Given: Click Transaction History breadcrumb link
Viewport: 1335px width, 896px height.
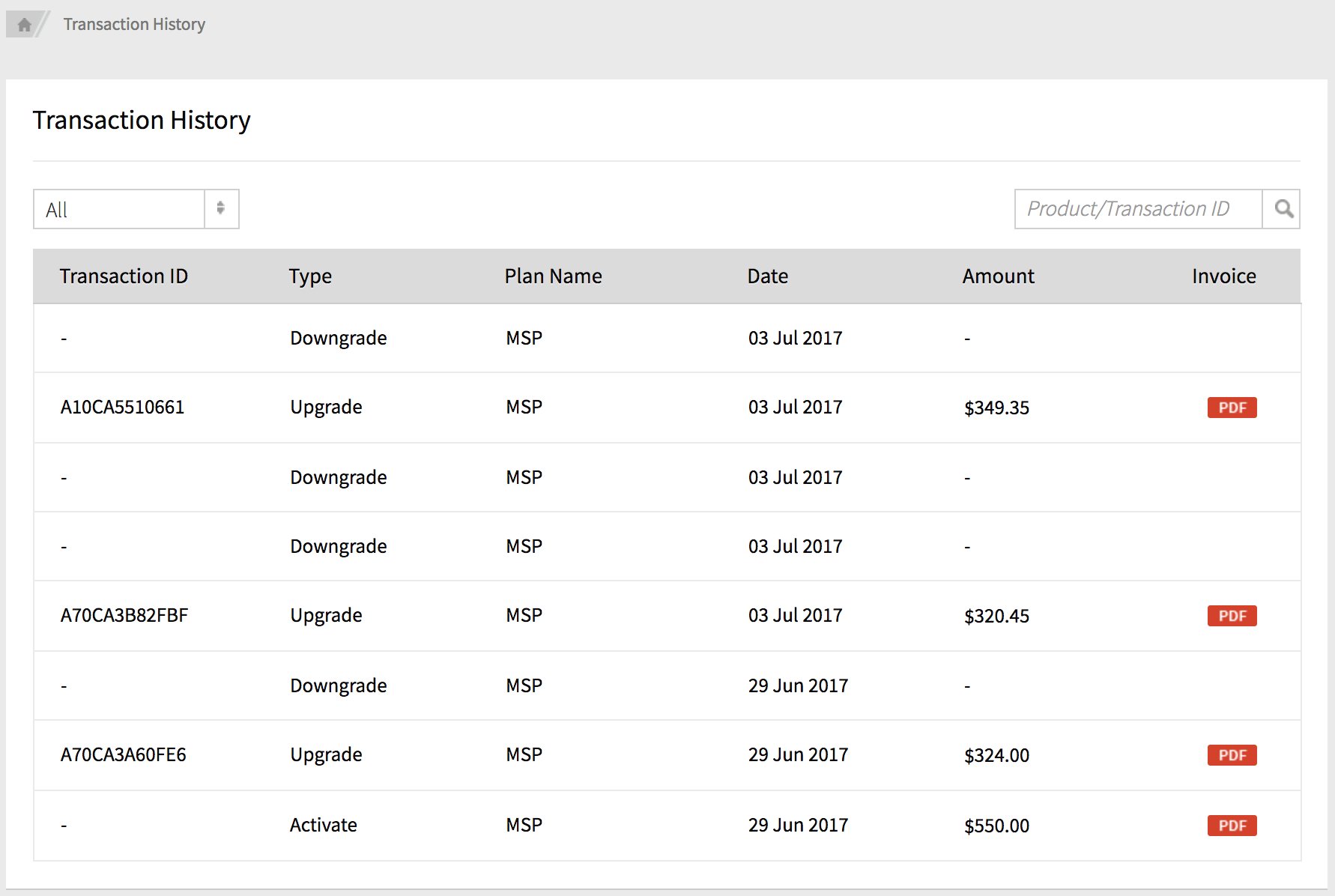Looking at the screenshot, I should click(134, 25).
